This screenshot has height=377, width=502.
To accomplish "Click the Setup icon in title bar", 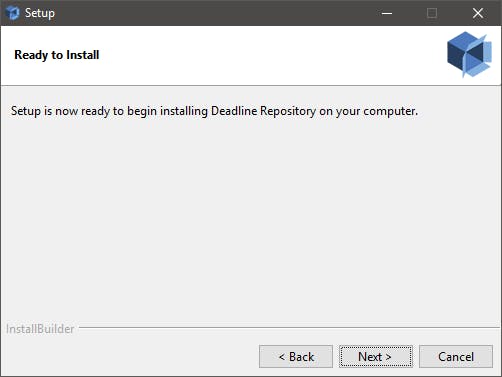I will (x=13, y=13).
